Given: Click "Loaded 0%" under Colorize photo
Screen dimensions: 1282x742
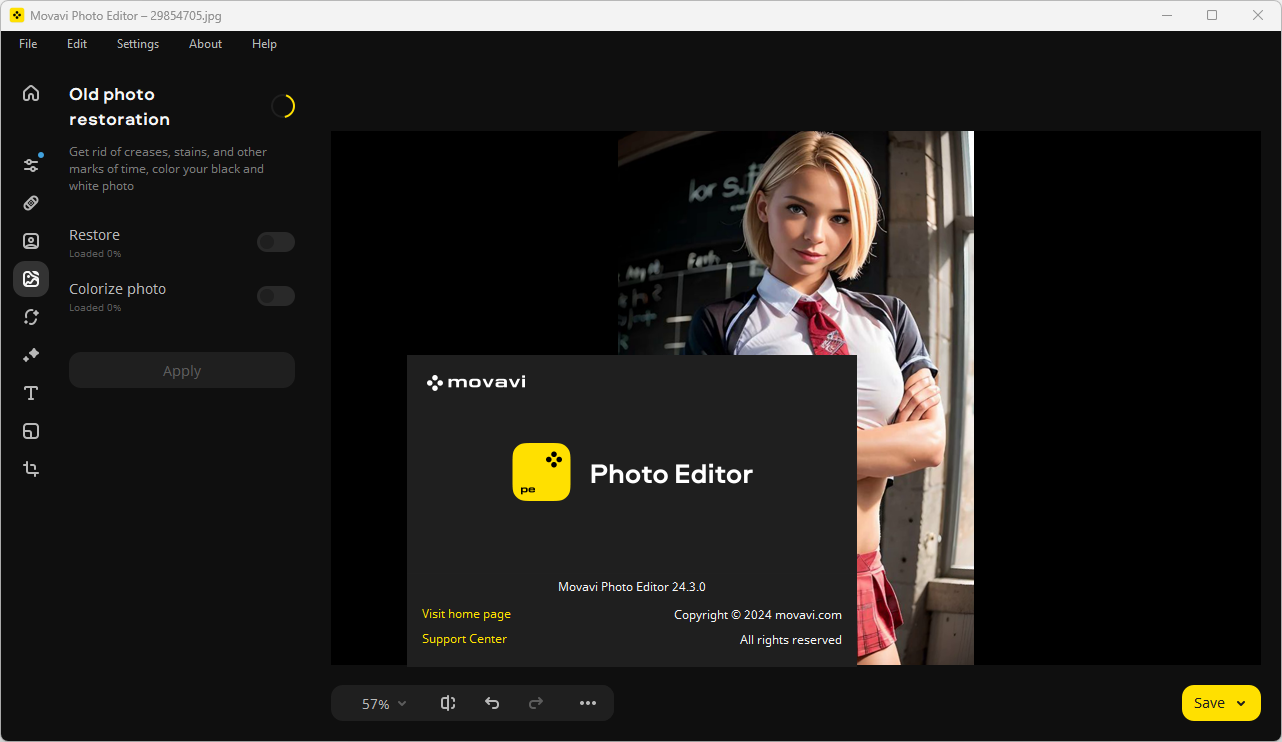Looking at the screenshot, I should (x=95, y=308).
